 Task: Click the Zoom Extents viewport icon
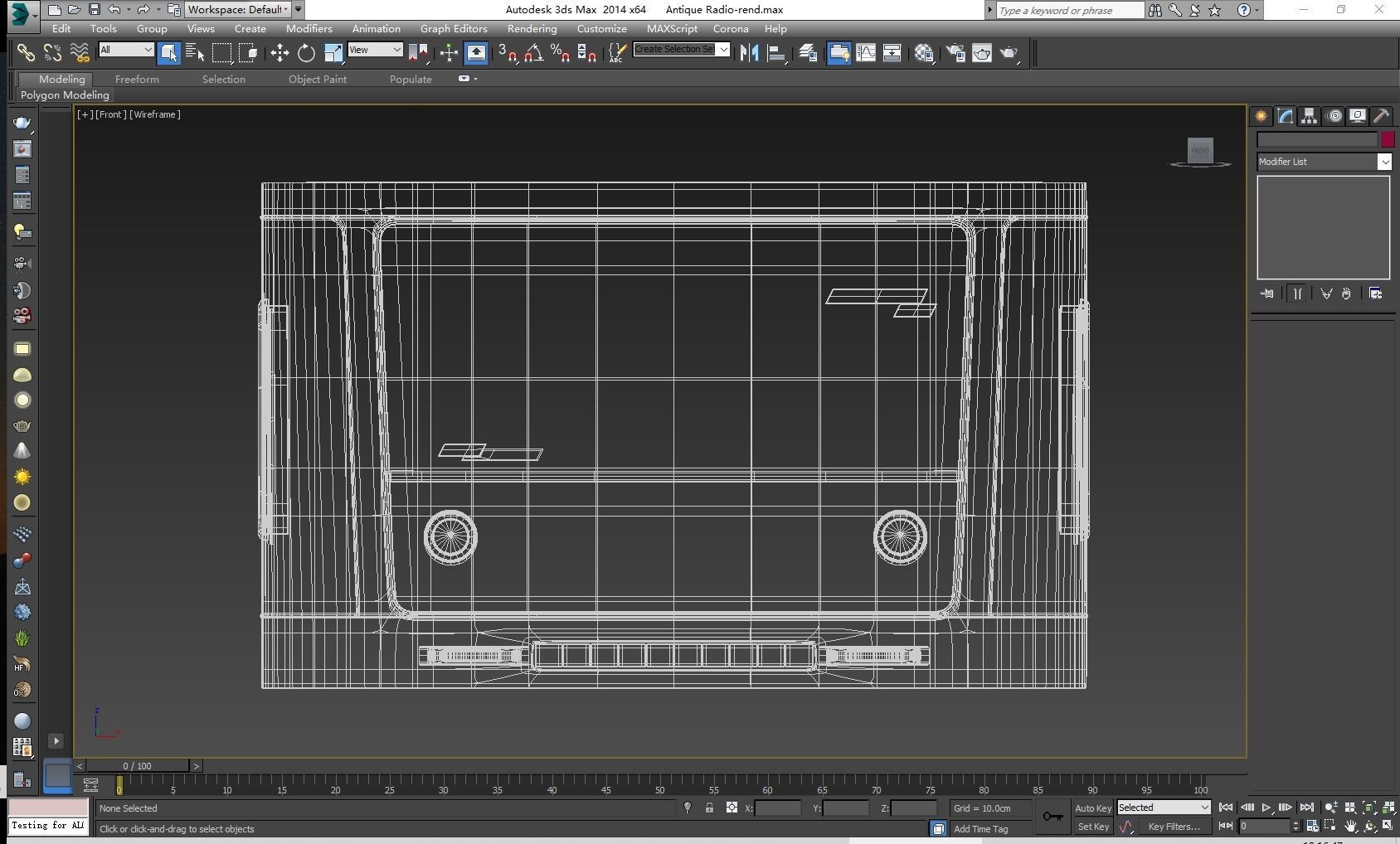pyautogui.click(x=1369, y=808)
